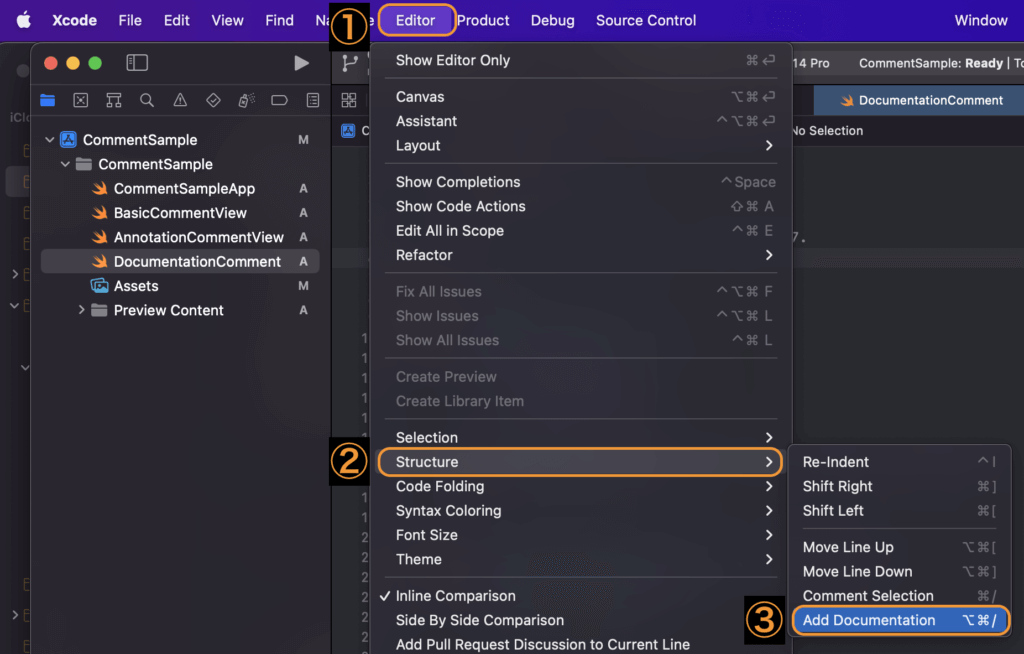The image size is (1024, 654).
Task: Expand the Code Folding submenu
Action: (x=581, y=486)
